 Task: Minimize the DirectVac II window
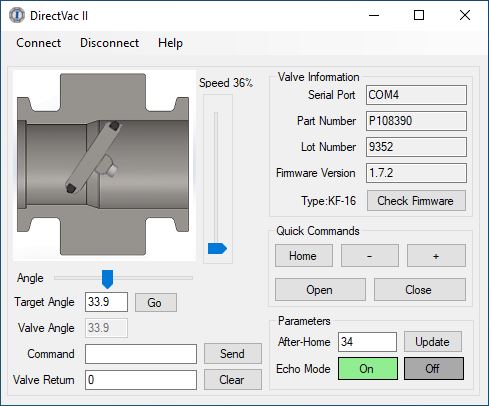pyautogui.click(x=374, y=15)
